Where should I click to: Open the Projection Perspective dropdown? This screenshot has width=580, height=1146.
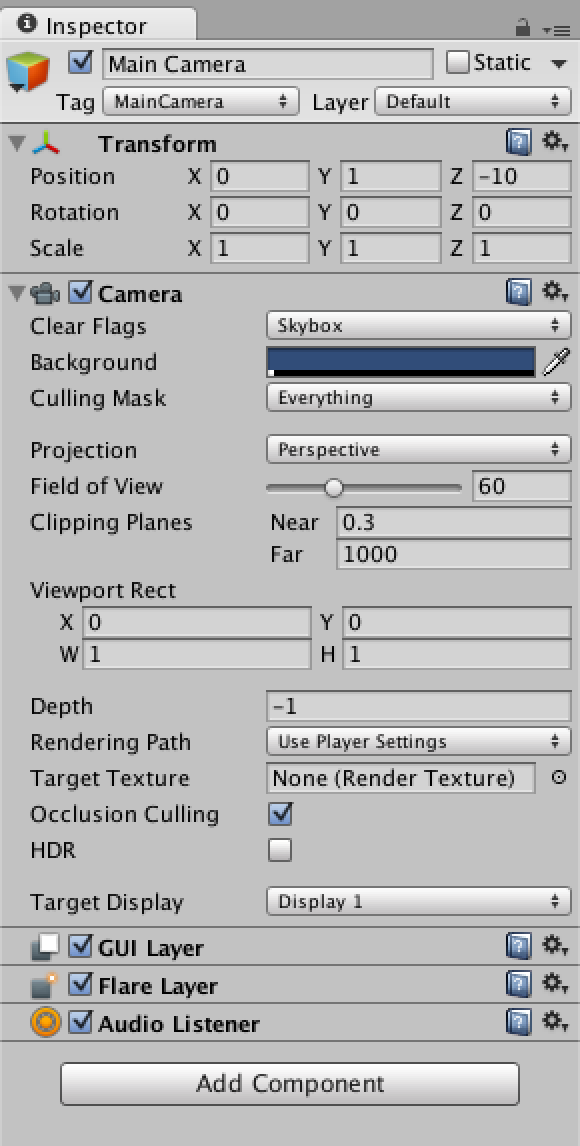click(x=419, y=449)
